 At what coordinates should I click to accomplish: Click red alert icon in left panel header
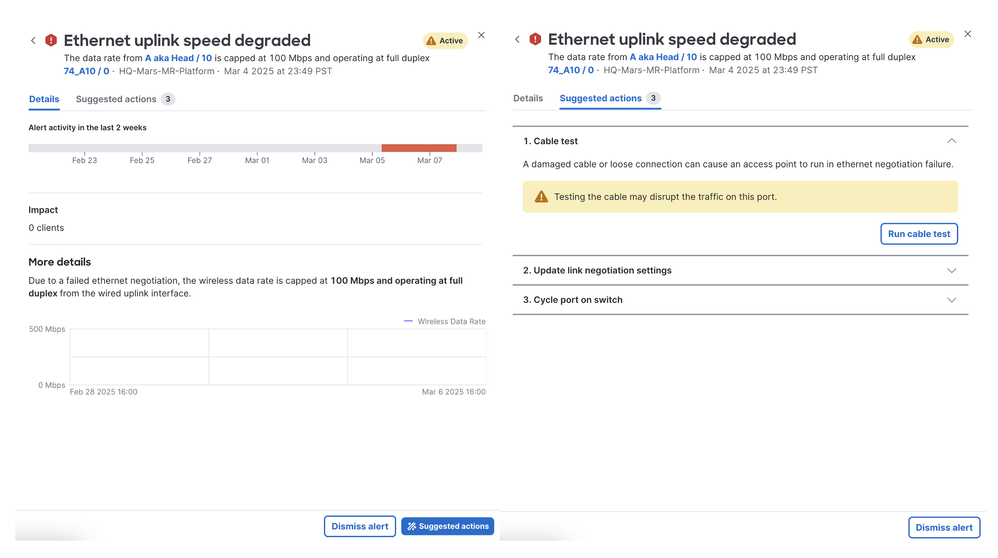51,41
